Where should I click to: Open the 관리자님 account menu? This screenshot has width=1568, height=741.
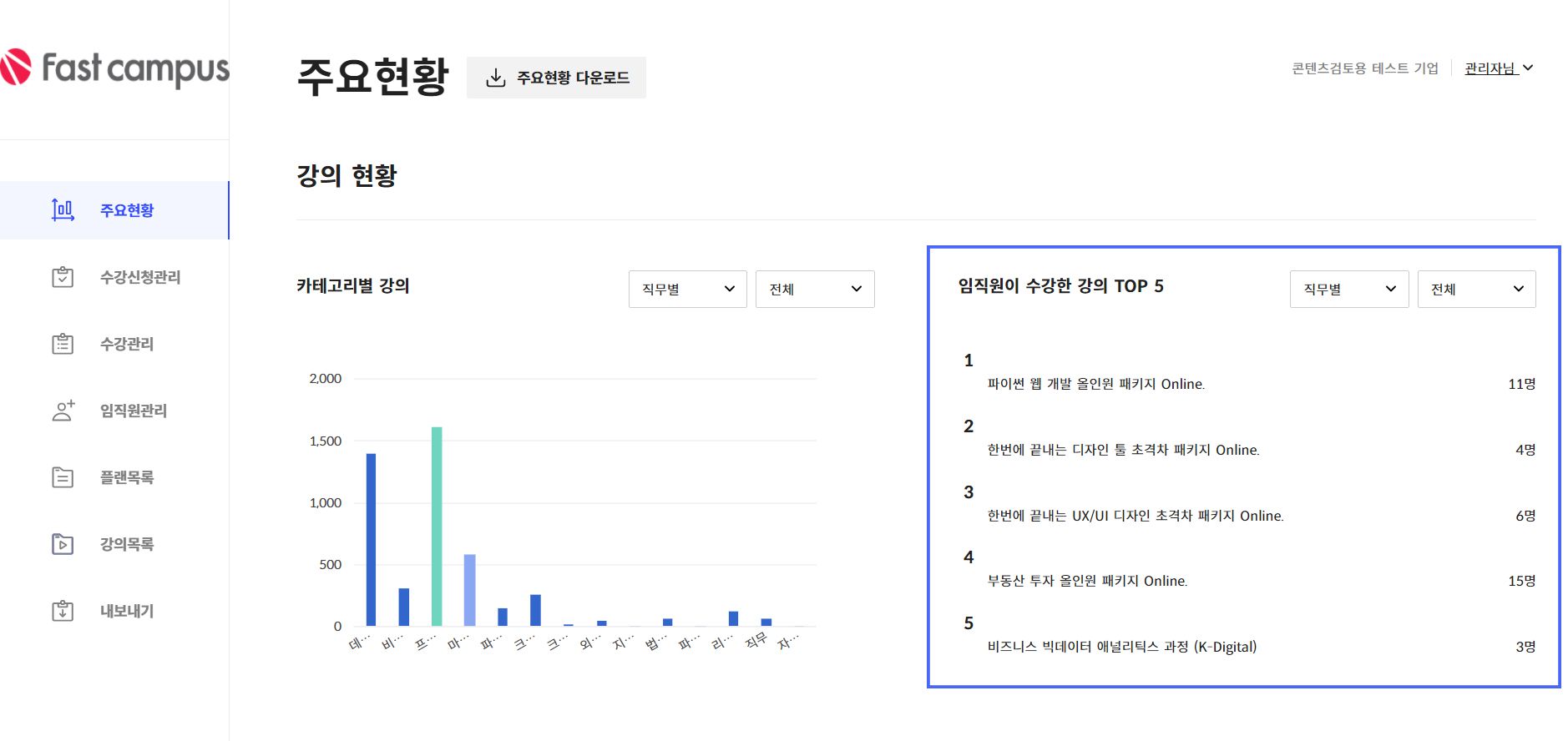point(1498,68)
